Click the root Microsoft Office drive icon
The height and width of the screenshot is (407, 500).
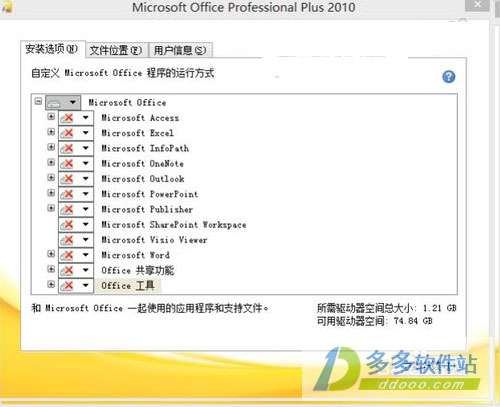[x=54, y=103]
